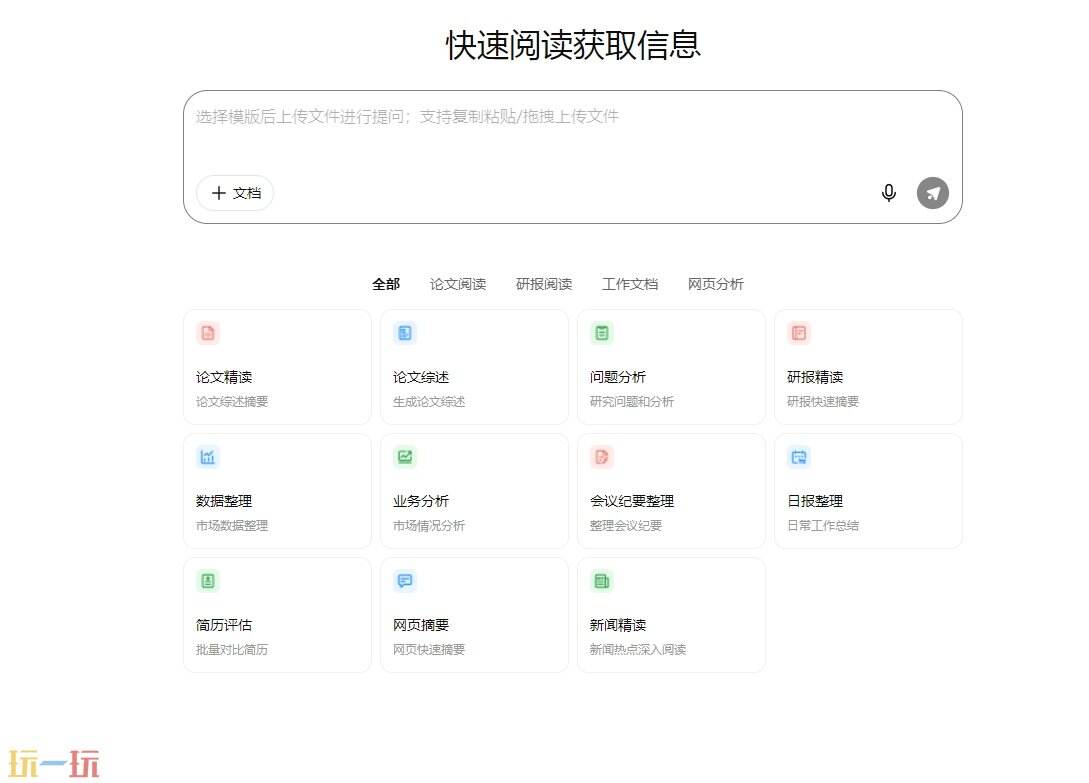Click the 新闻热点深入阅读 description text

pyautogui.click(x=638, y=650)
